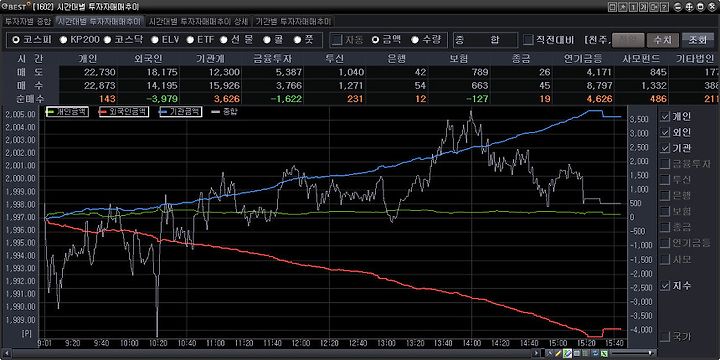Click the blue refresh icon in bottom toolbar
Screen dimensions: 720x360
(x=595, y=353)
